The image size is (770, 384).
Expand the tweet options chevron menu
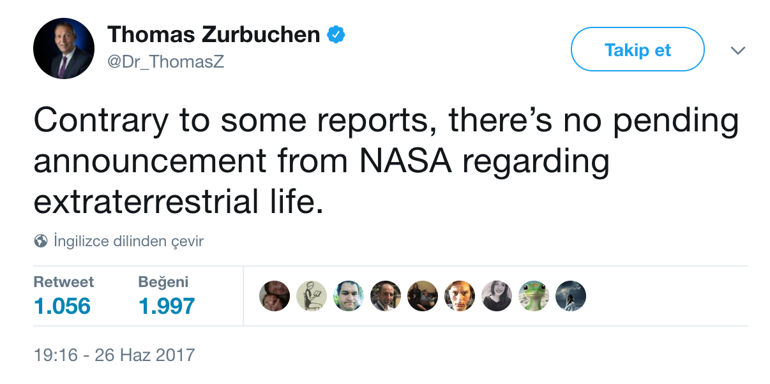point(738,50)
